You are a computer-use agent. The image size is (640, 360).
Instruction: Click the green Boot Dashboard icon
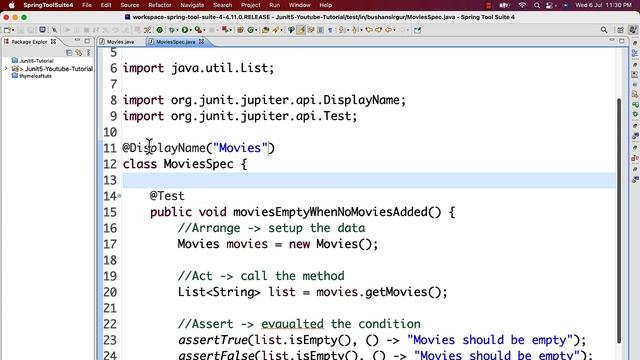point(160,30)
